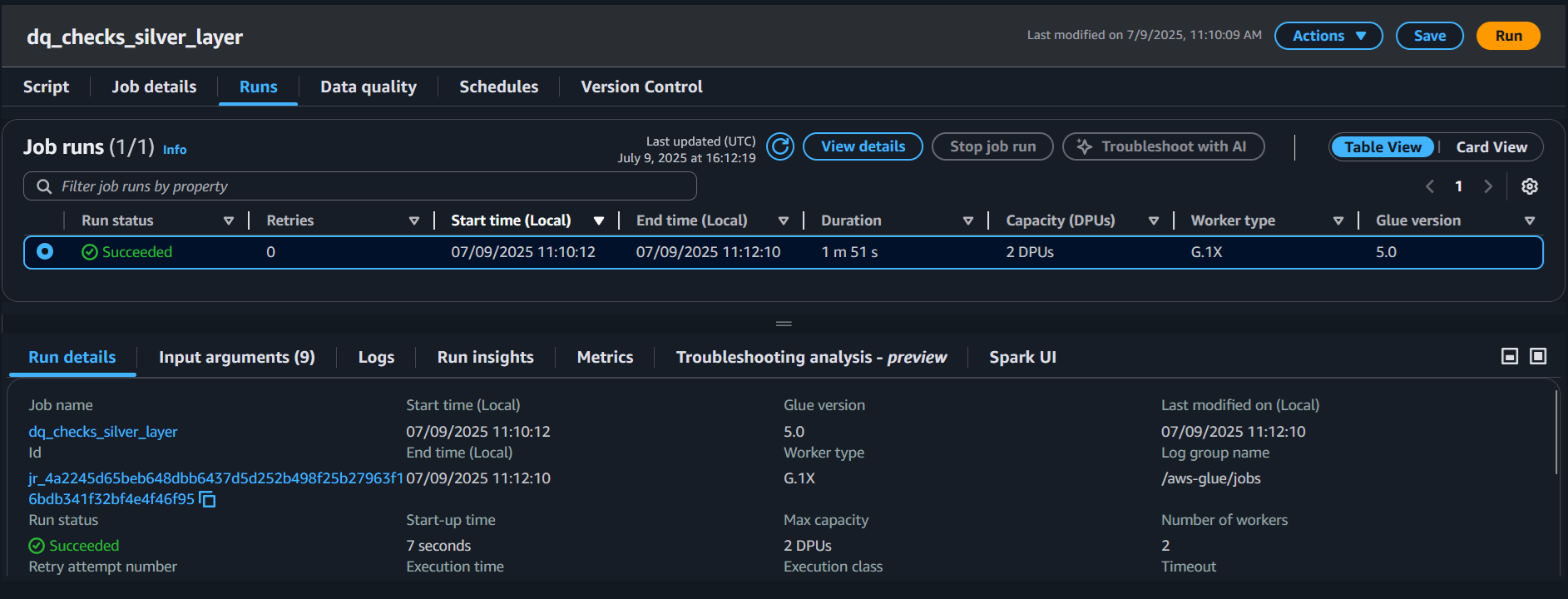
Task: Click 'Last modified on 7/9/2025, 11:10:09 AM' text
Action: point(1144,35)
